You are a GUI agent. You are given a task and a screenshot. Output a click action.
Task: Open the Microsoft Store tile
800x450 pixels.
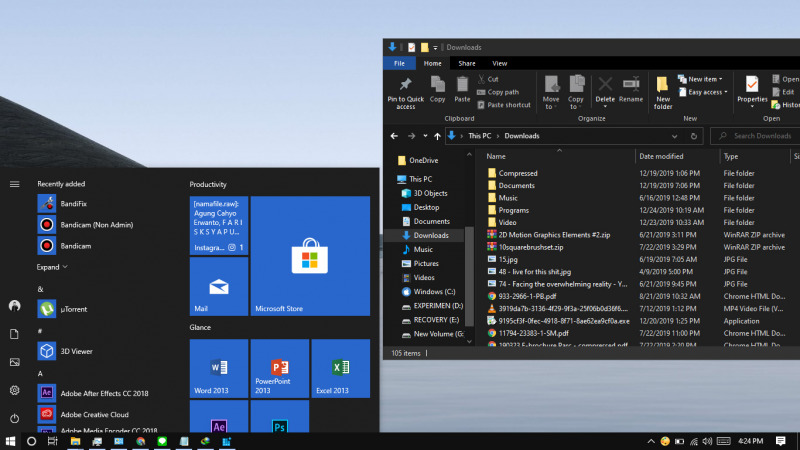tap(310, 256)
